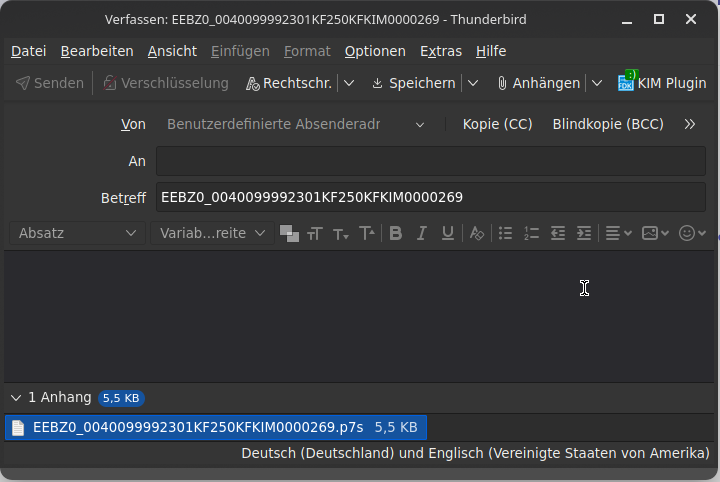Outdent the text
The image size is (720, 482).
coord(557,234)
